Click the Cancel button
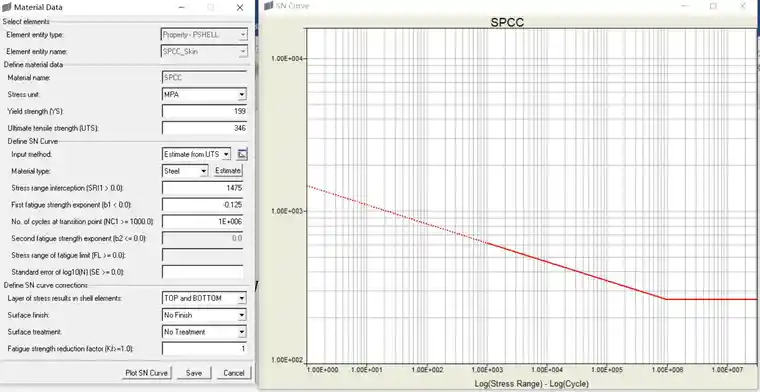Screen dimensions: 760x392 click(x=234, y=373)
